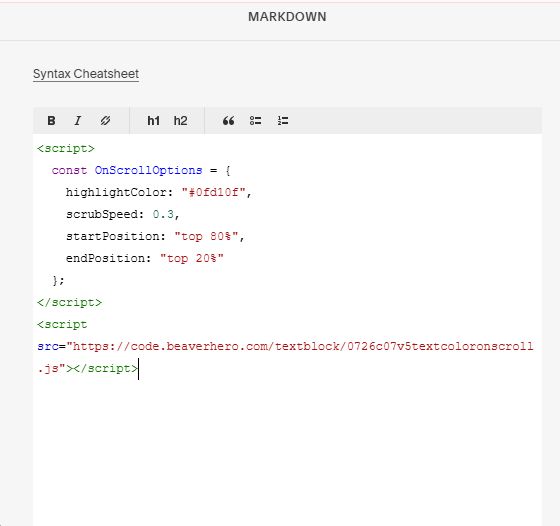Toggle italic formatting in the toolbar
This screenshot has height=526, width=560.
78,121
